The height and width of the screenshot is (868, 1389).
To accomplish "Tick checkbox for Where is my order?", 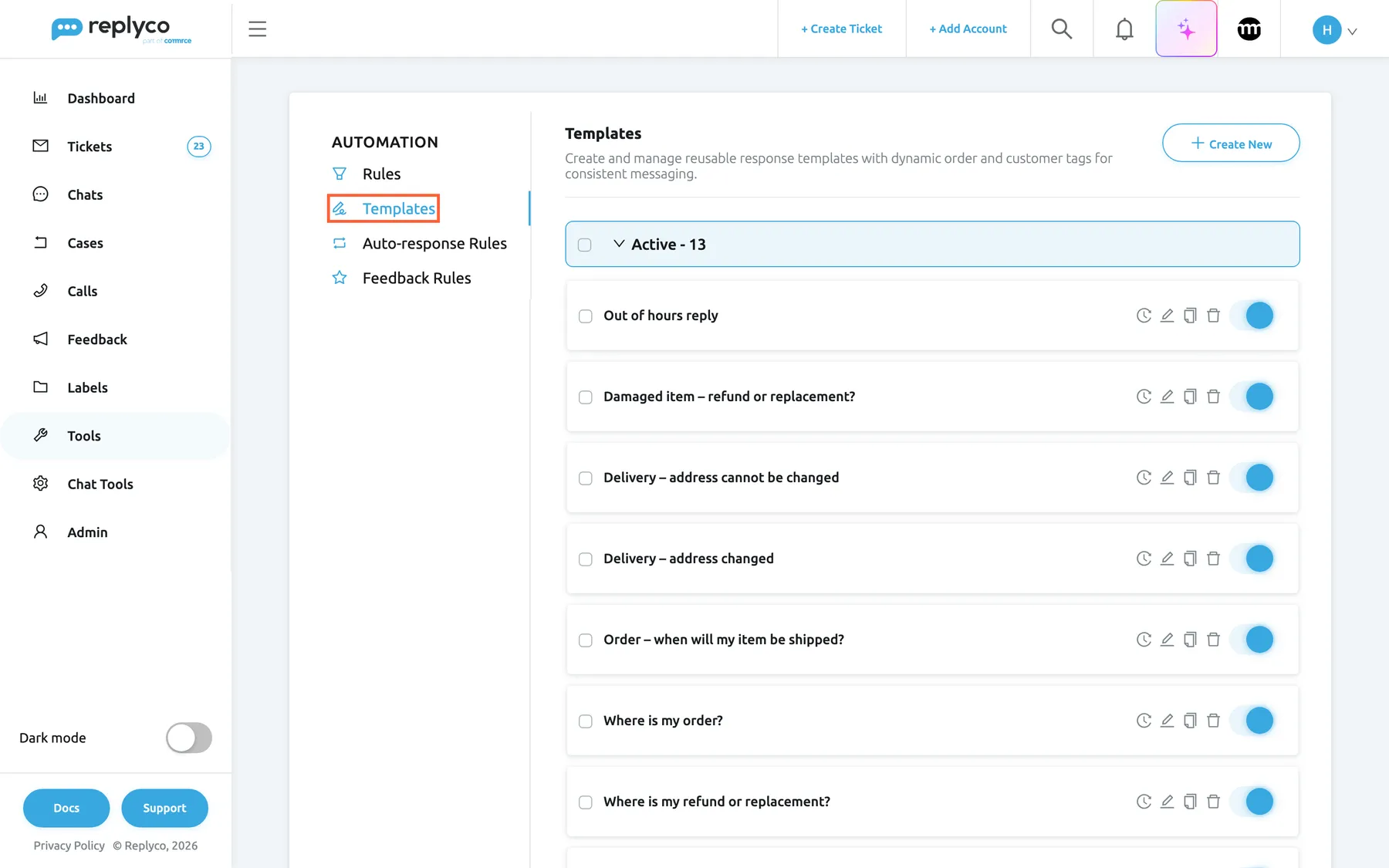I will [x=586, y=721].
